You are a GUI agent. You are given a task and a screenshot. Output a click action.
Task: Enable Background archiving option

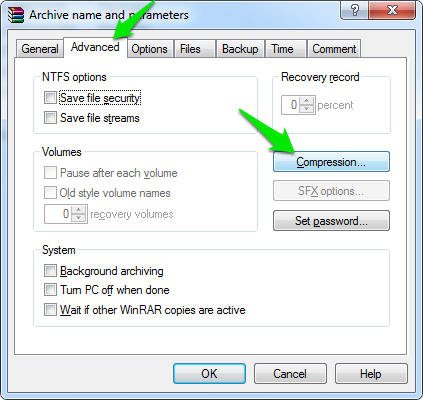(x=50, y=270)
